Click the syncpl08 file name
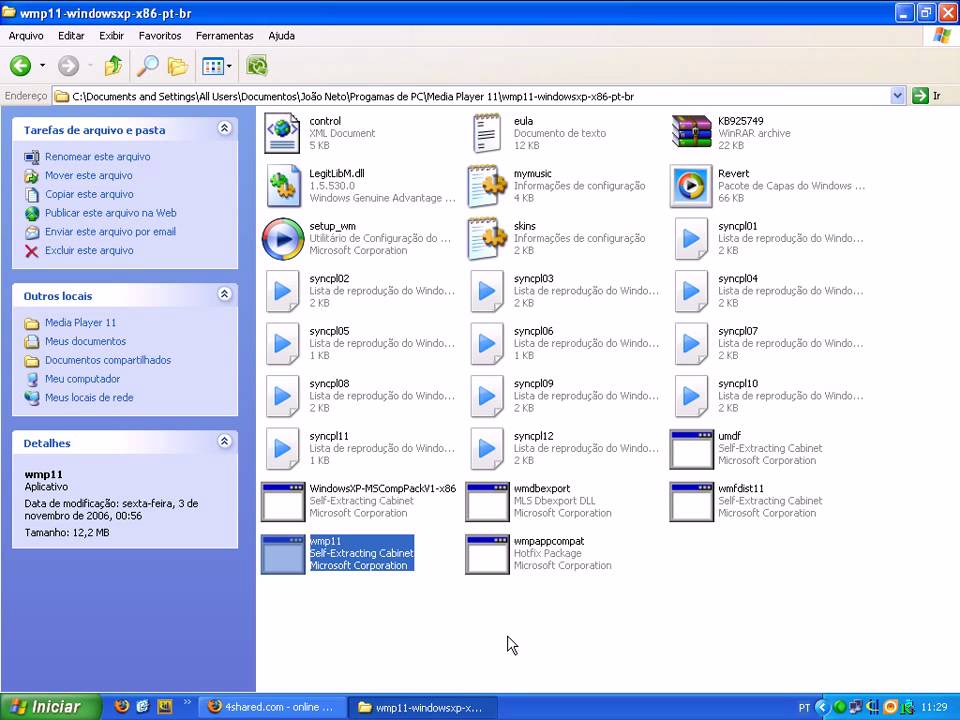The height and width of the screenshot is (720, 960). (329, 384)
